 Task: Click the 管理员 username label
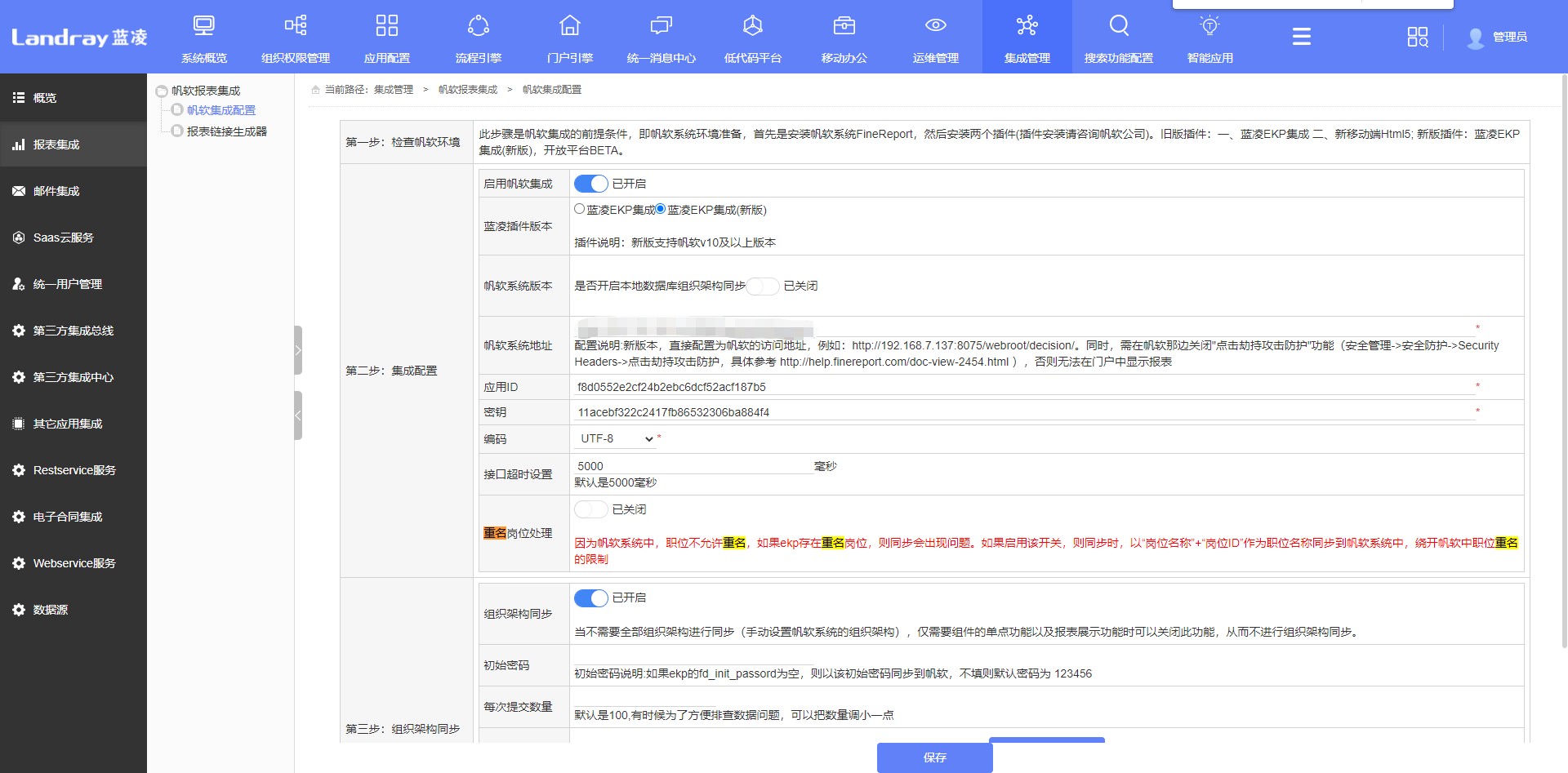click(x=1510, y=37)
